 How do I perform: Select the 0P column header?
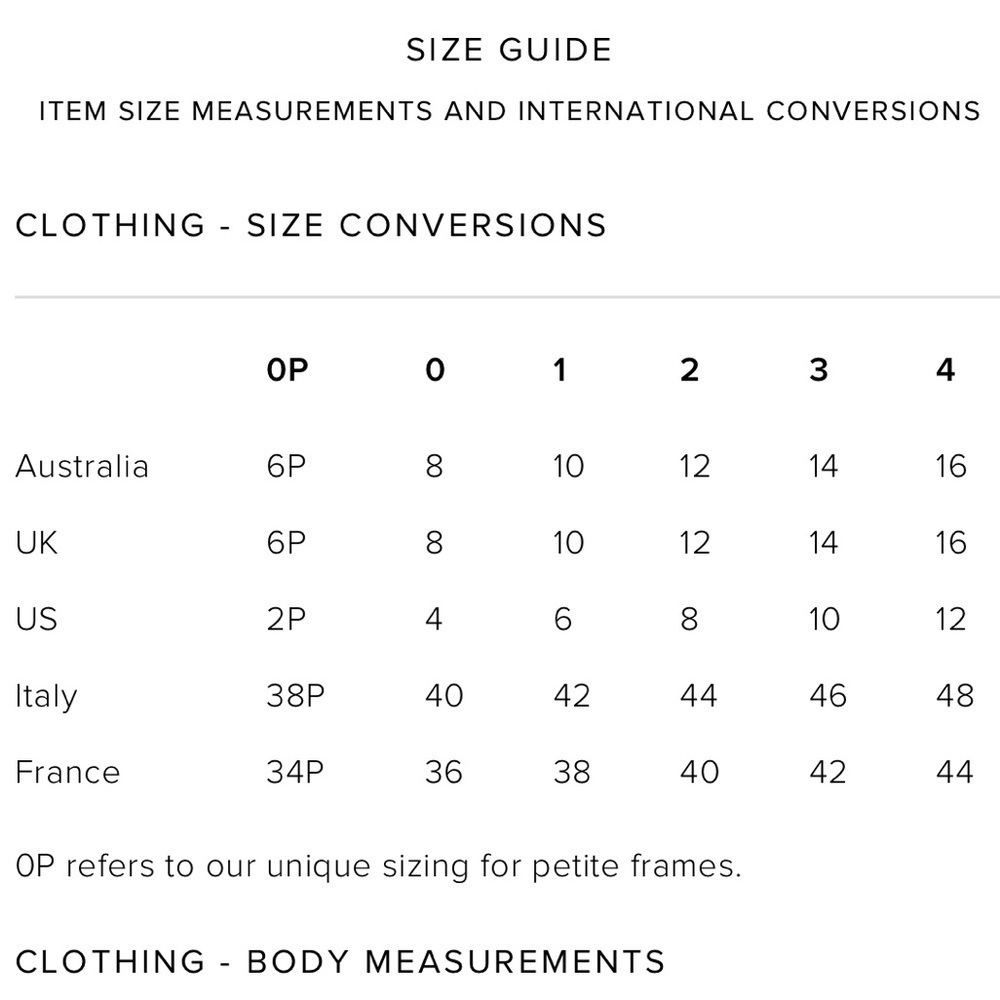pyautogui.click(x=288, y=370)
